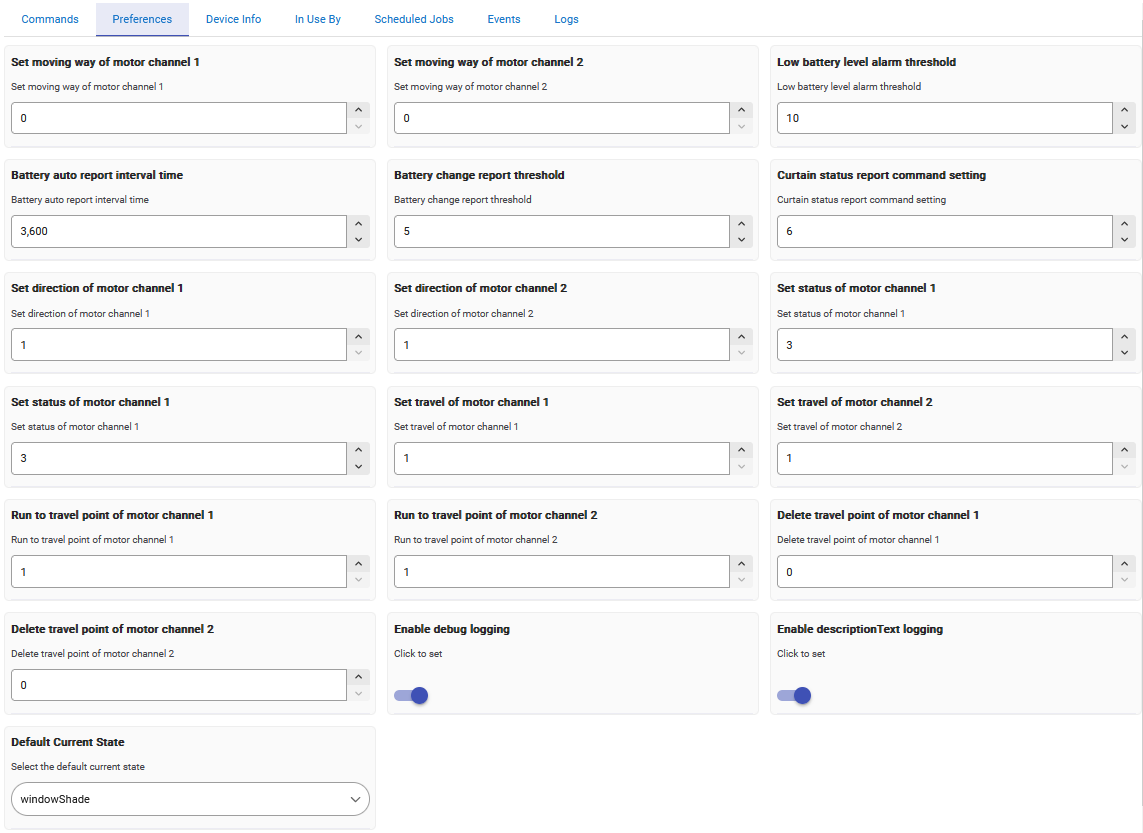Viewport: 1143px width, 833px height.
Task: Decrease Battery auto report interval time
Action: point(358,240)
